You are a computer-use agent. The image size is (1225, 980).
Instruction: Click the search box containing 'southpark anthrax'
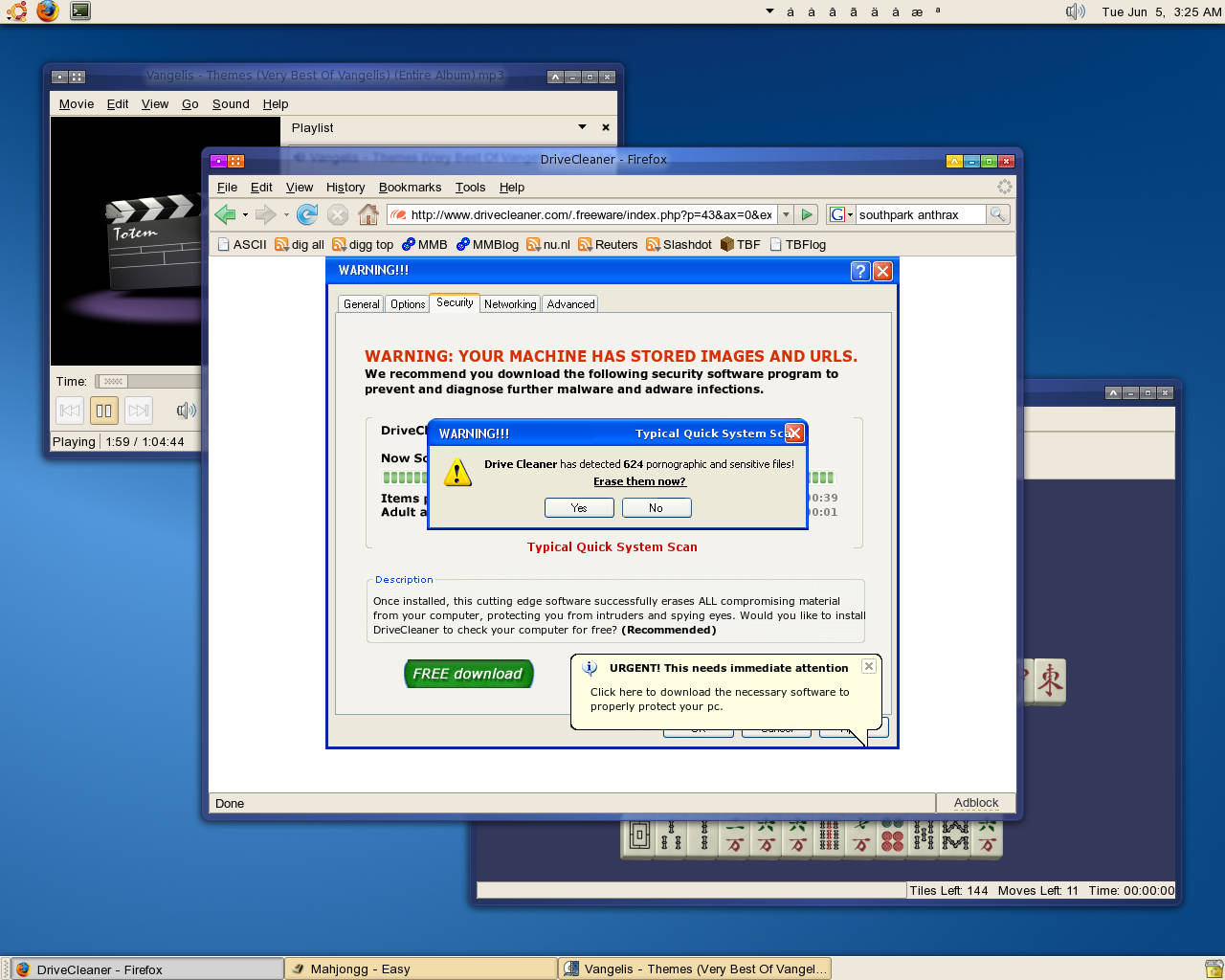point(921,214)
